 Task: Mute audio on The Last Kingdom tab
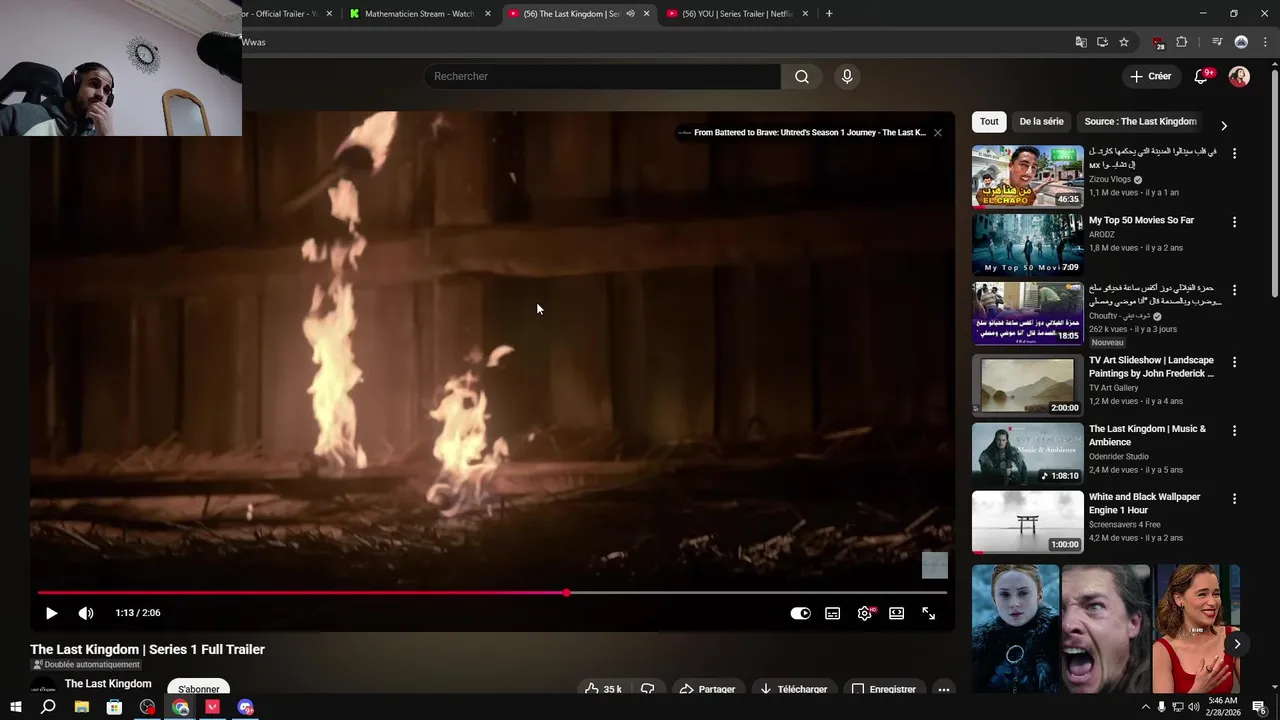630,14
